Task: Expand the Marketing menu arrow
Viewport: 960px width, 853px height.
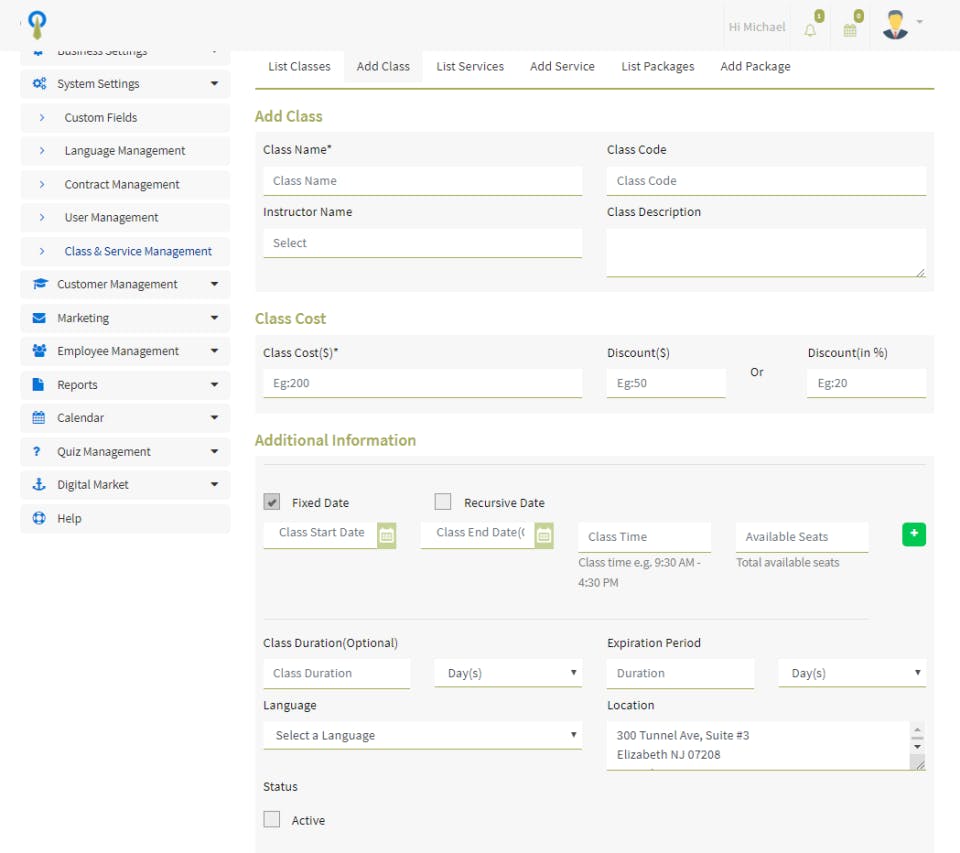Action: [214, 317]
